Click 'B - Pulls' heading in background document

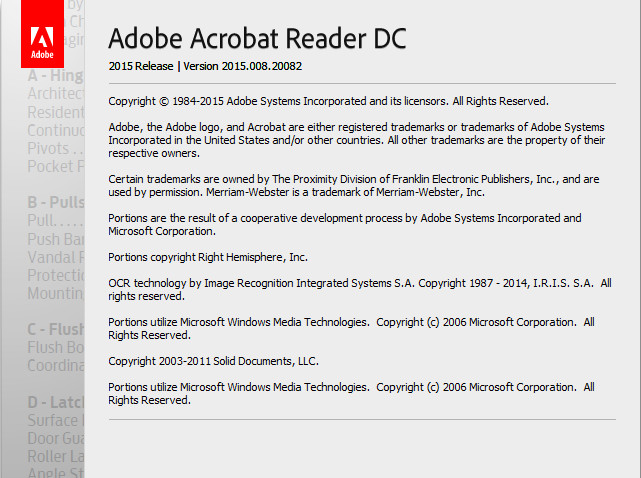[x=56, y=202]
